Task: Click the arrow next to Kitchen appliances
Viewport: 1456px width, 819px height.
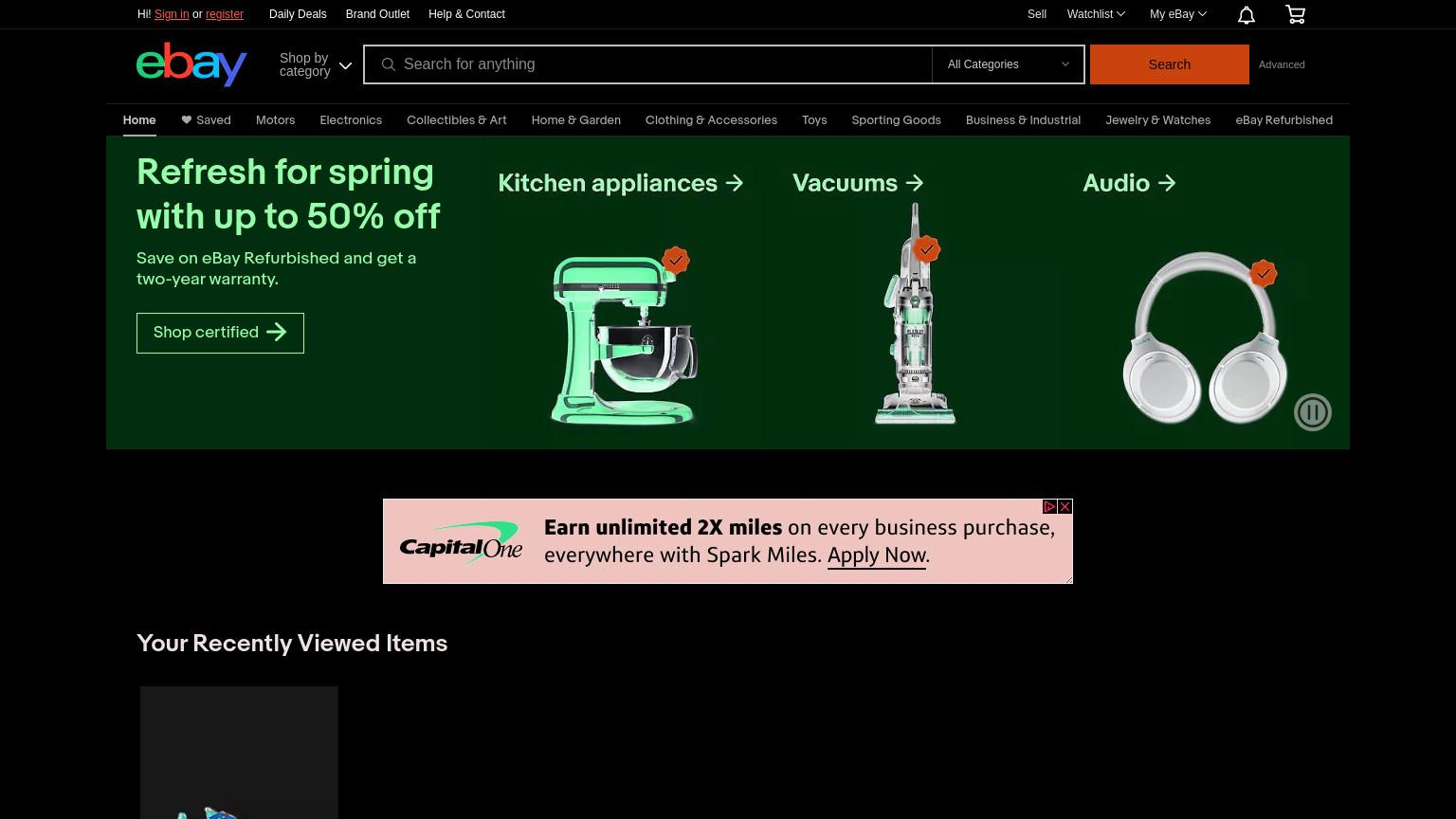Action: coord(735,183)
